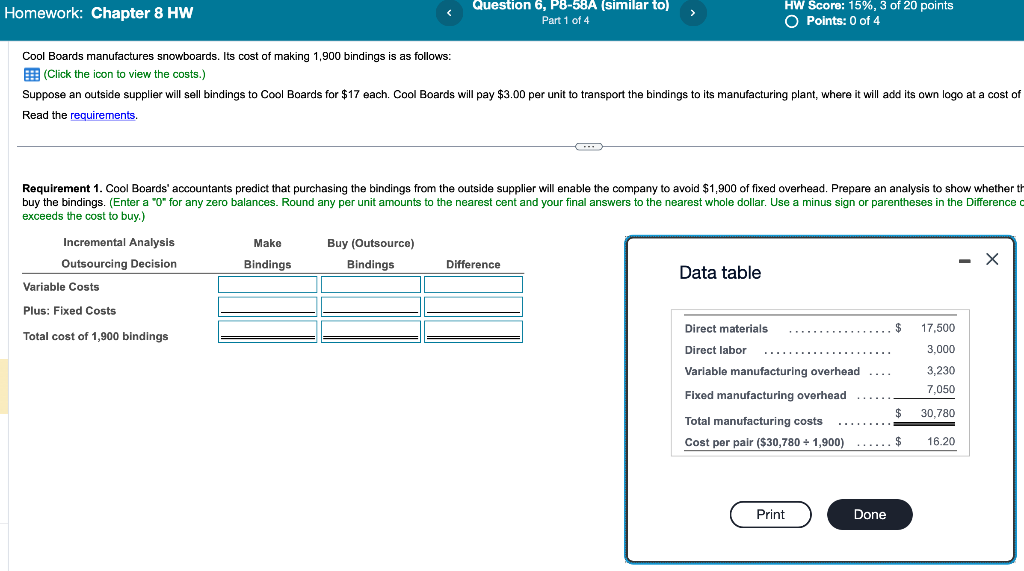Click the Done button

tap(870, 514)
